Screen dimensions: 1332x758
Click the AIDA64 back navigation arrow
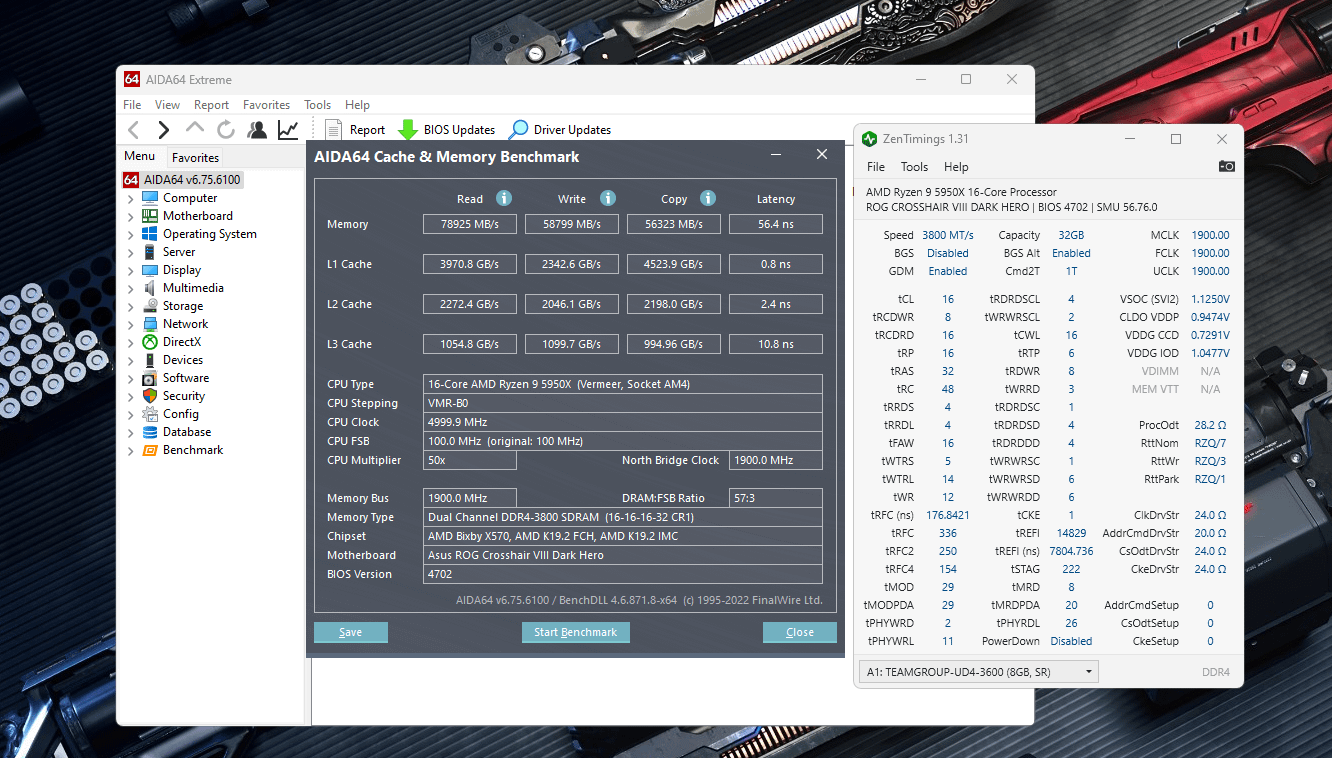[x=133, y=129]
